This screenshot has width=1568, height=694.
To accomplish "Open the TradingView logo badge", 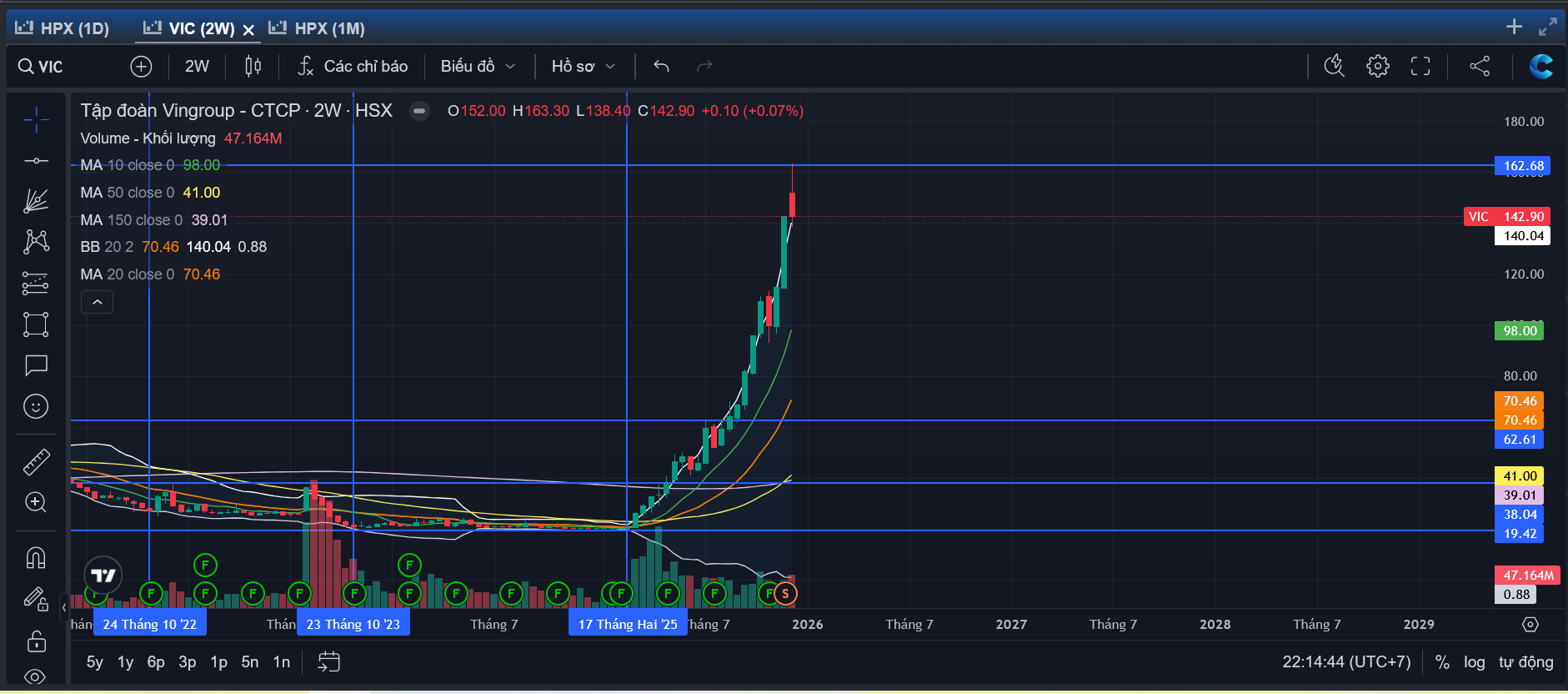I will pyautogui.click(x=103, y=576).
